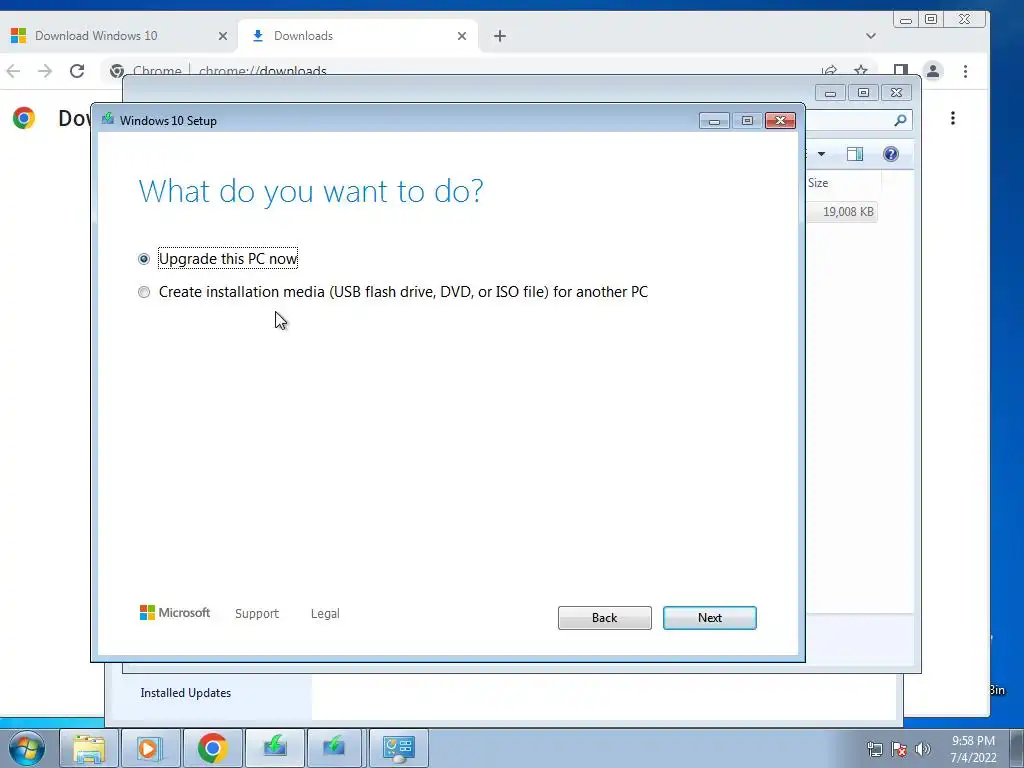The image size is (1024, 768).
Task: Toggle Chrome side panel icon
Action: (x=901, y=71)
